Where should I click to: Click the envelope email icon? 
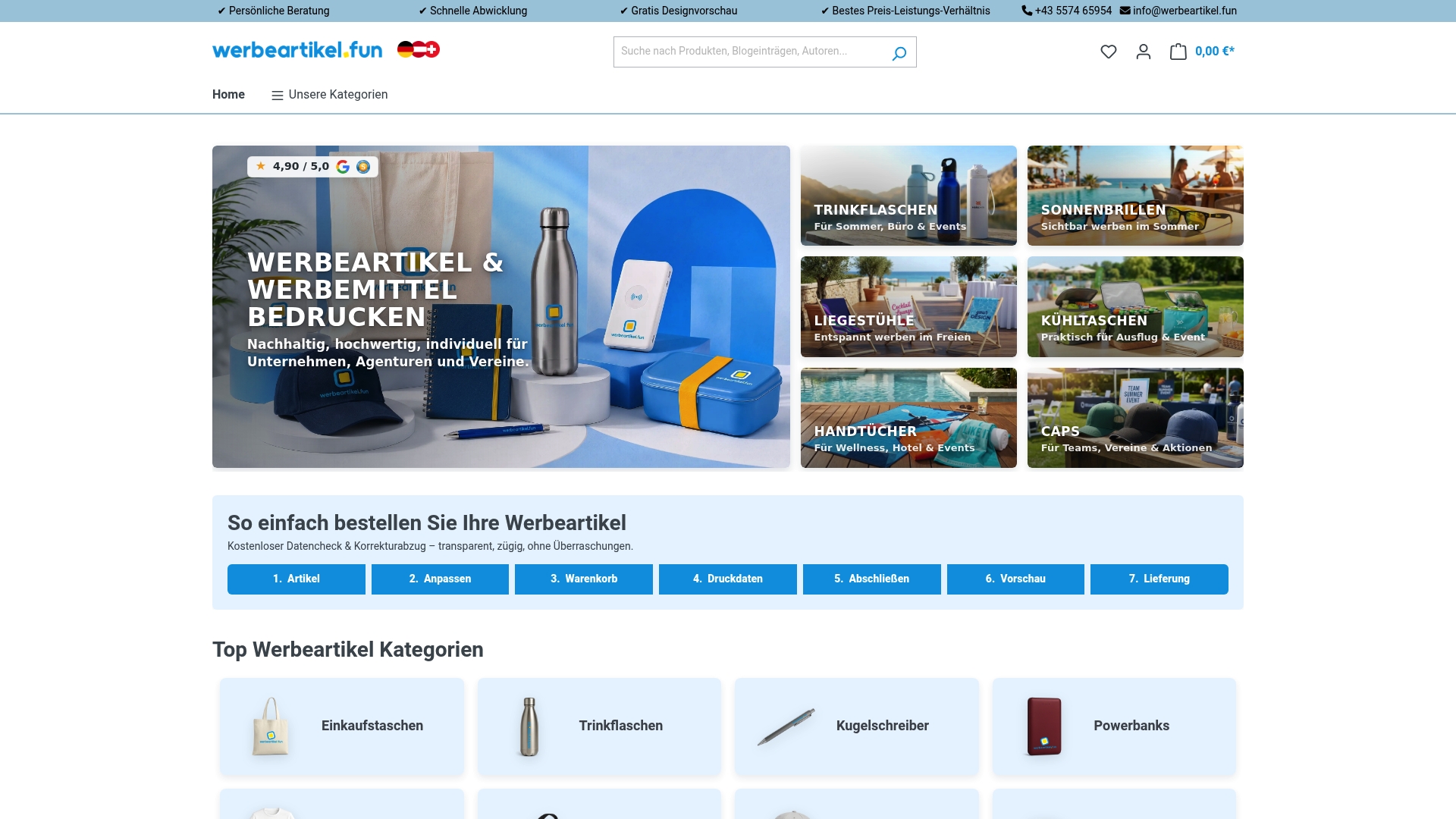click(x=1125, y=11)
